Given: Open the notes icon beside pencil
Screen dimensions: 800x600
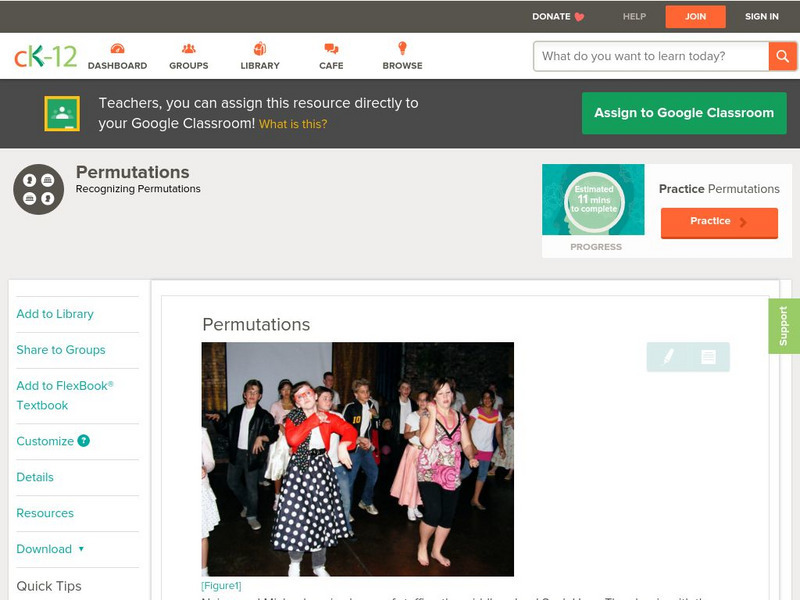Looking at the screenshot, I should point(708,356).
